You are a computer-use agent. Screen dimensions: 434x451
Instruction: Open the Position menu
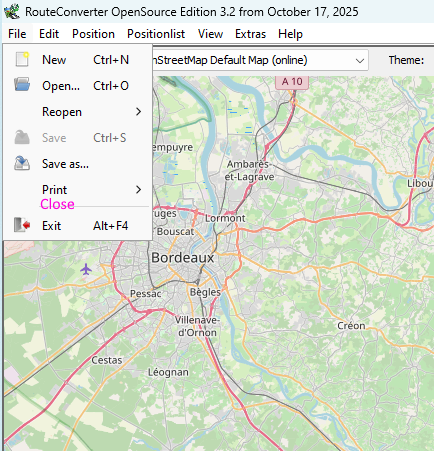93,34
